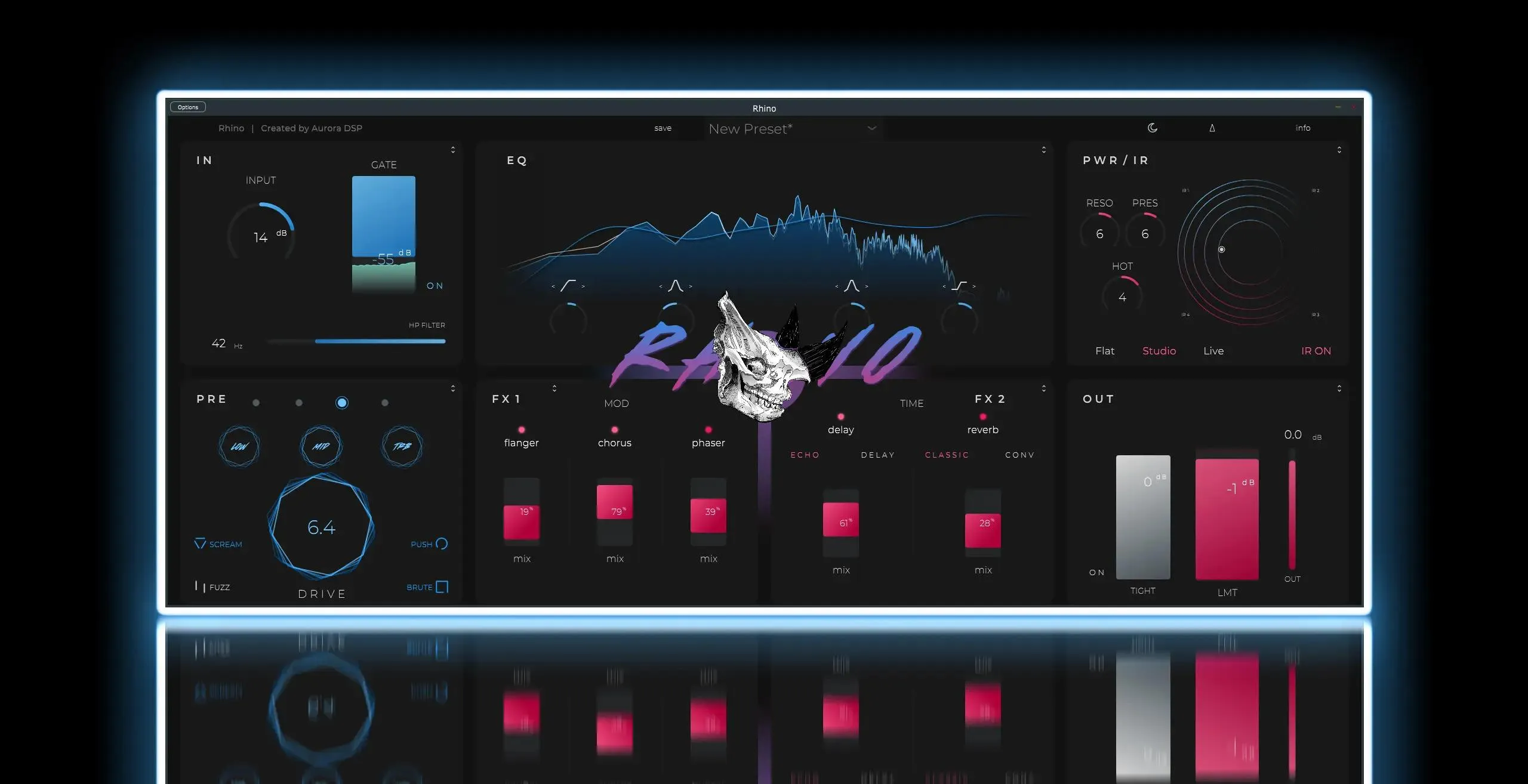Click the BRUTE square icon
Image resolution: width=1528 pixels, height=784 pixels.
(442, 587)
